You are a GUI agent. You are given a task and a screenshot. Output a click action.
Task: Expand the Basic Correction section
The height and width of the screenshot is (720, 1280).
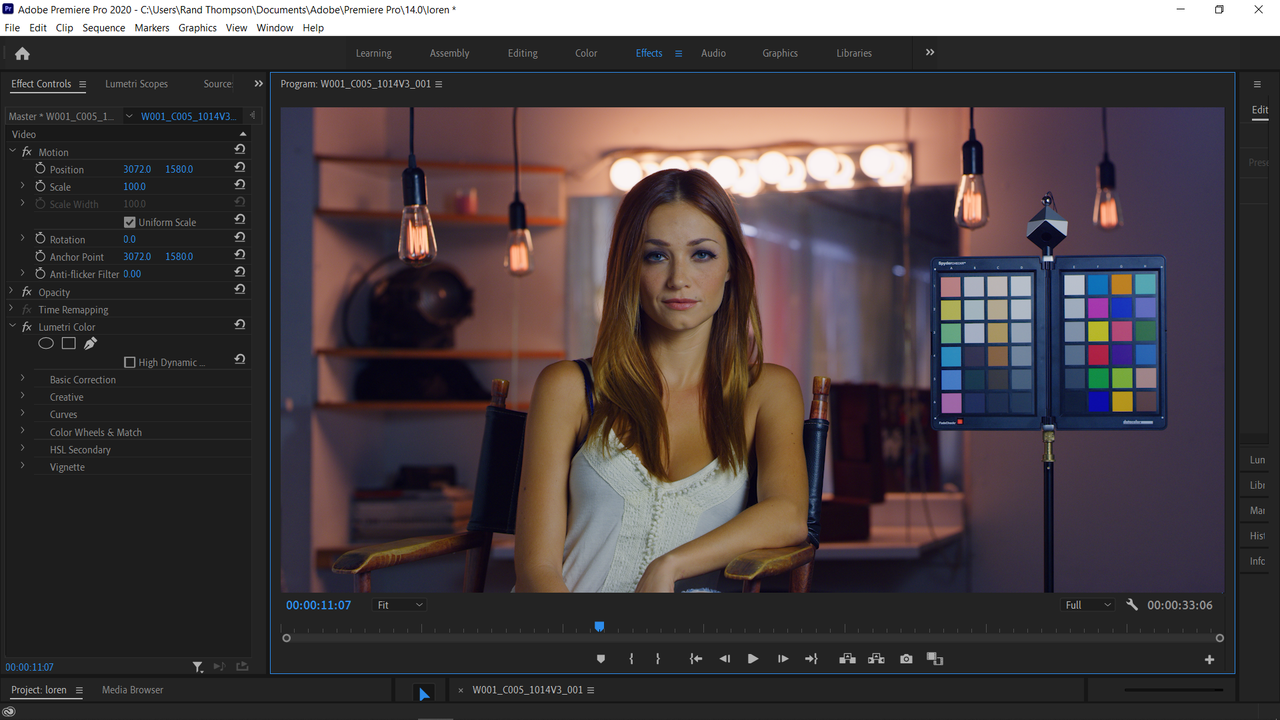point(23,379)
